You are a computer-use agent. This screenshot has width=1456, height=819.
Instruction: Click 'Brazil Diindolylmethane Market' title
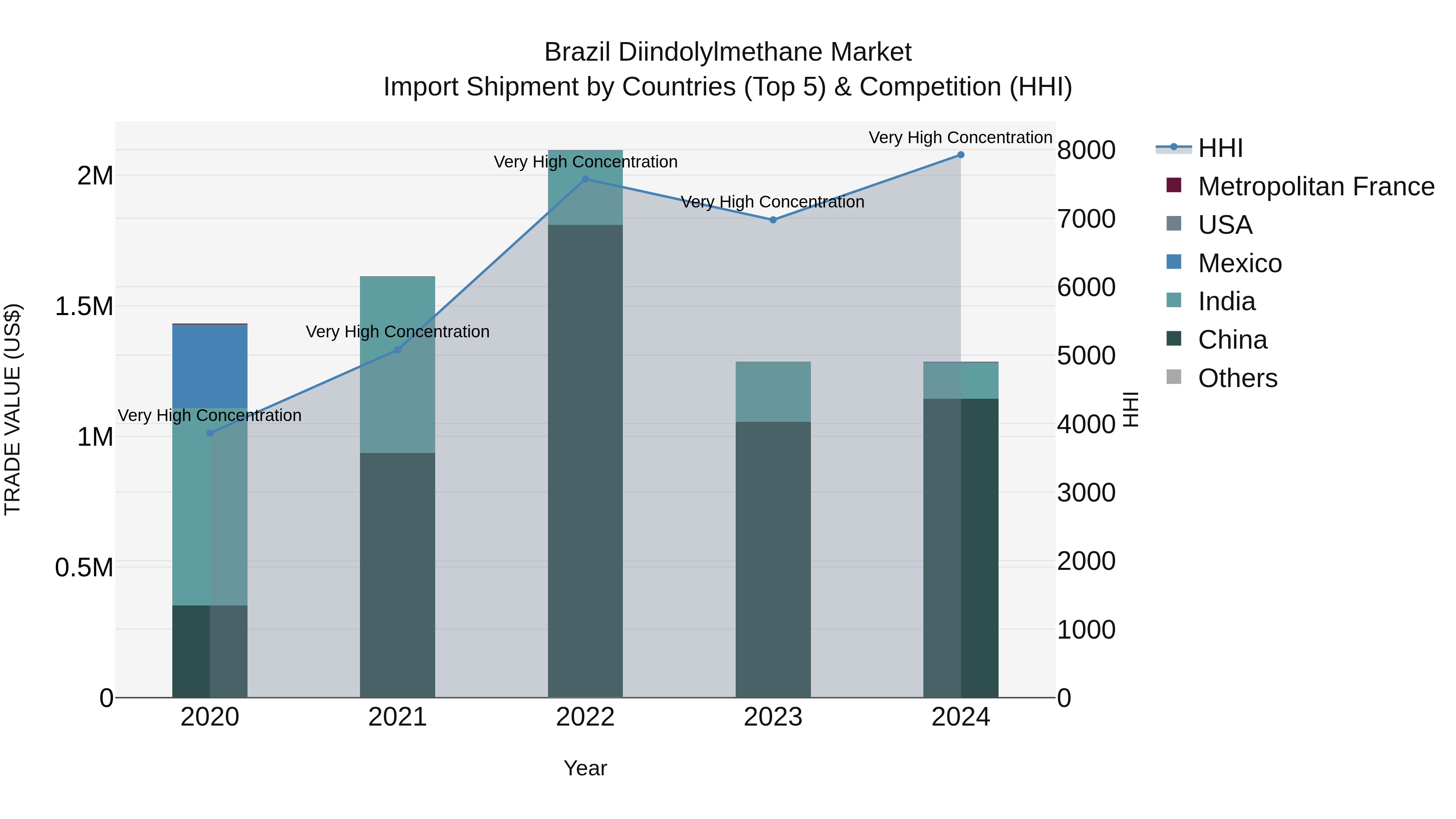tap(728, 52)
